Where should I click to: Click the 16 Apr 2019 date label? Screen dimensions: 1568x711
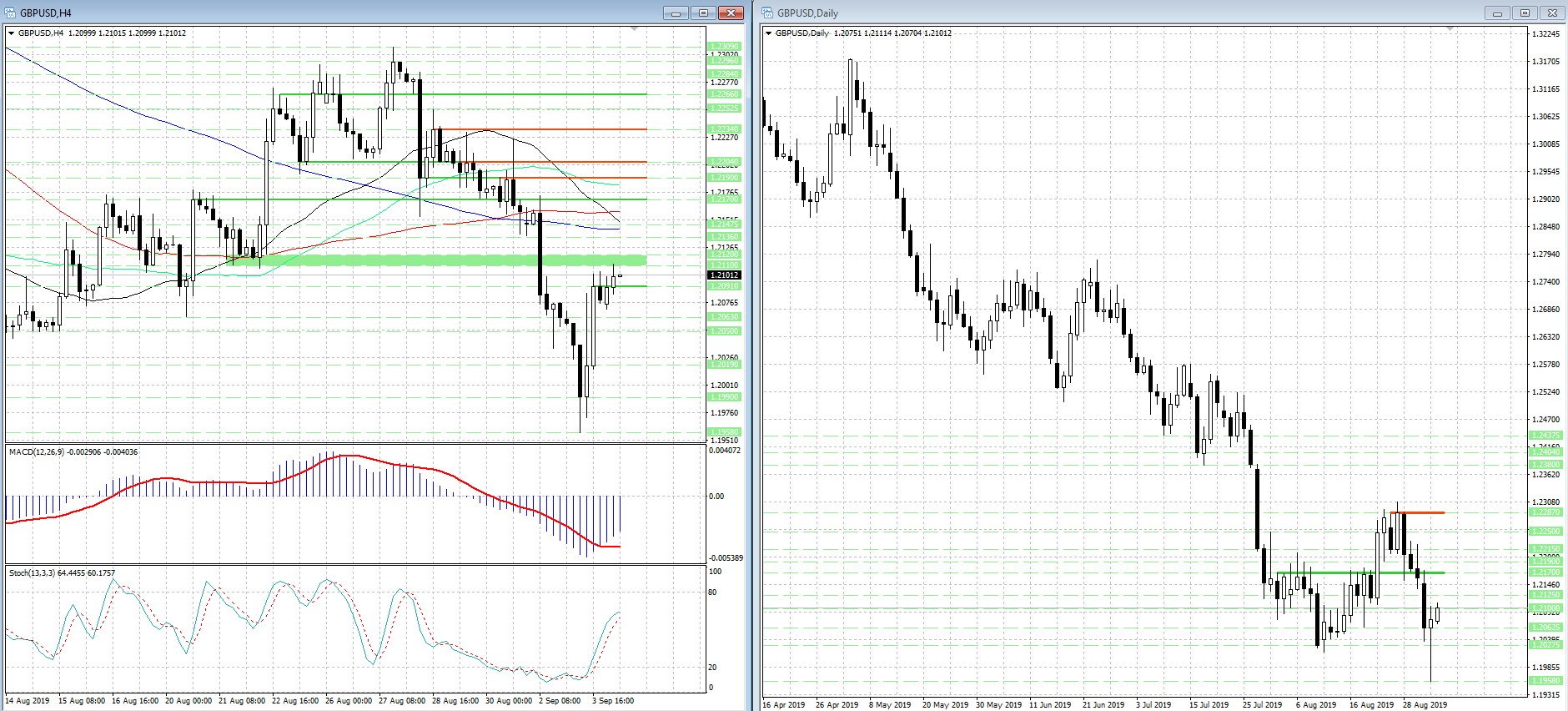point(784,705)
